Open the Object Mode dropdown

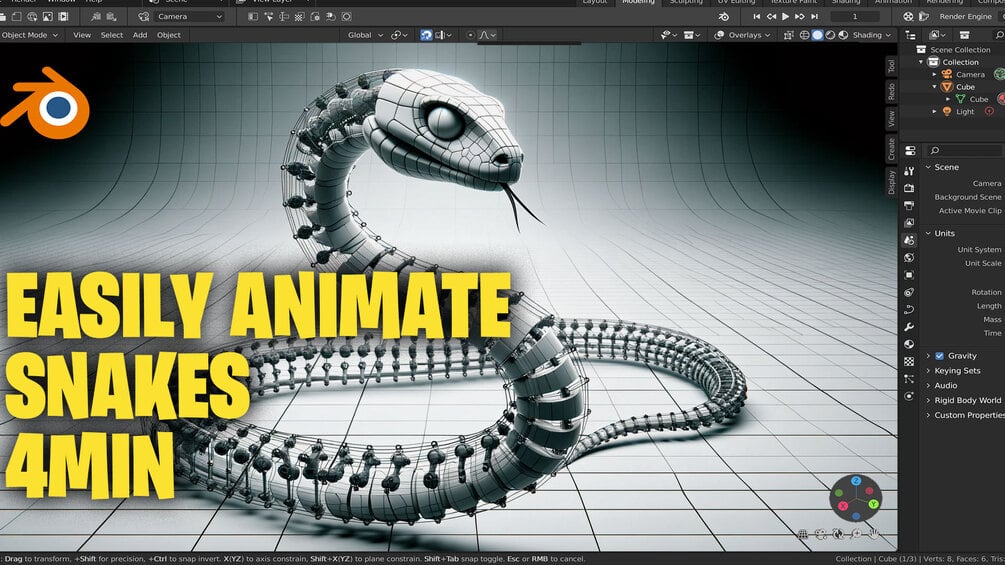pos(29,35)
